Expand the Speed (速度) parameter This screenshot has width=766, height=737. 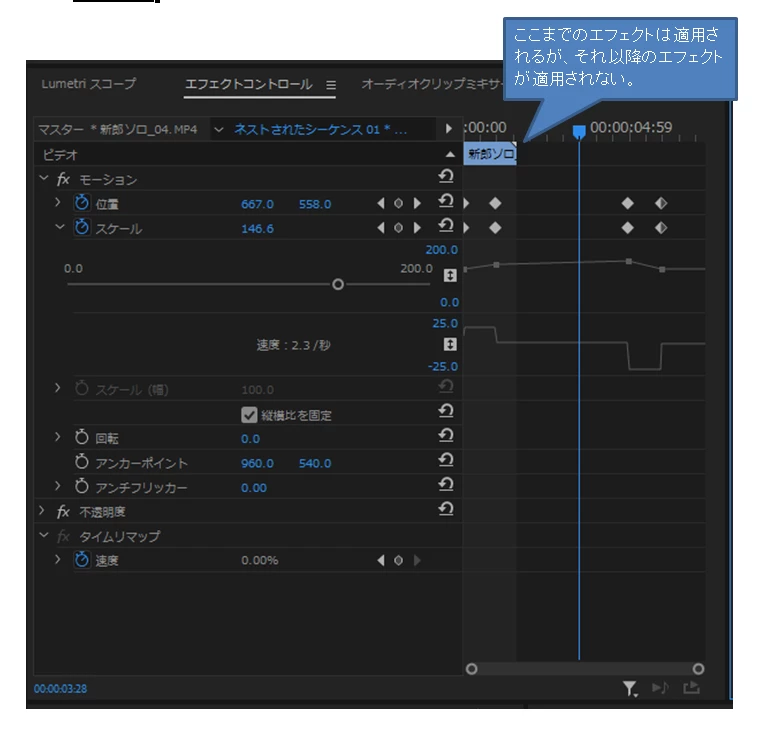(x=58, y=560)
